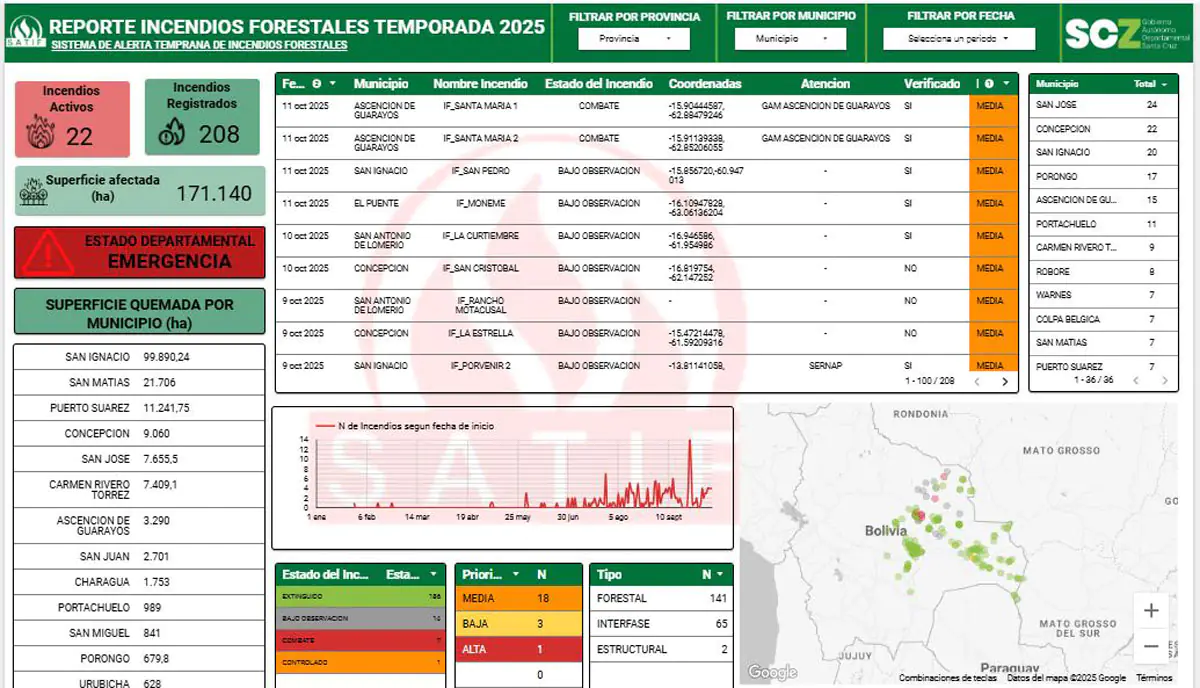The width and height of the screenshot is (1200, 688).
Task: Open Sistema de Alerta Temprana link
Action: tap(199, 46)
